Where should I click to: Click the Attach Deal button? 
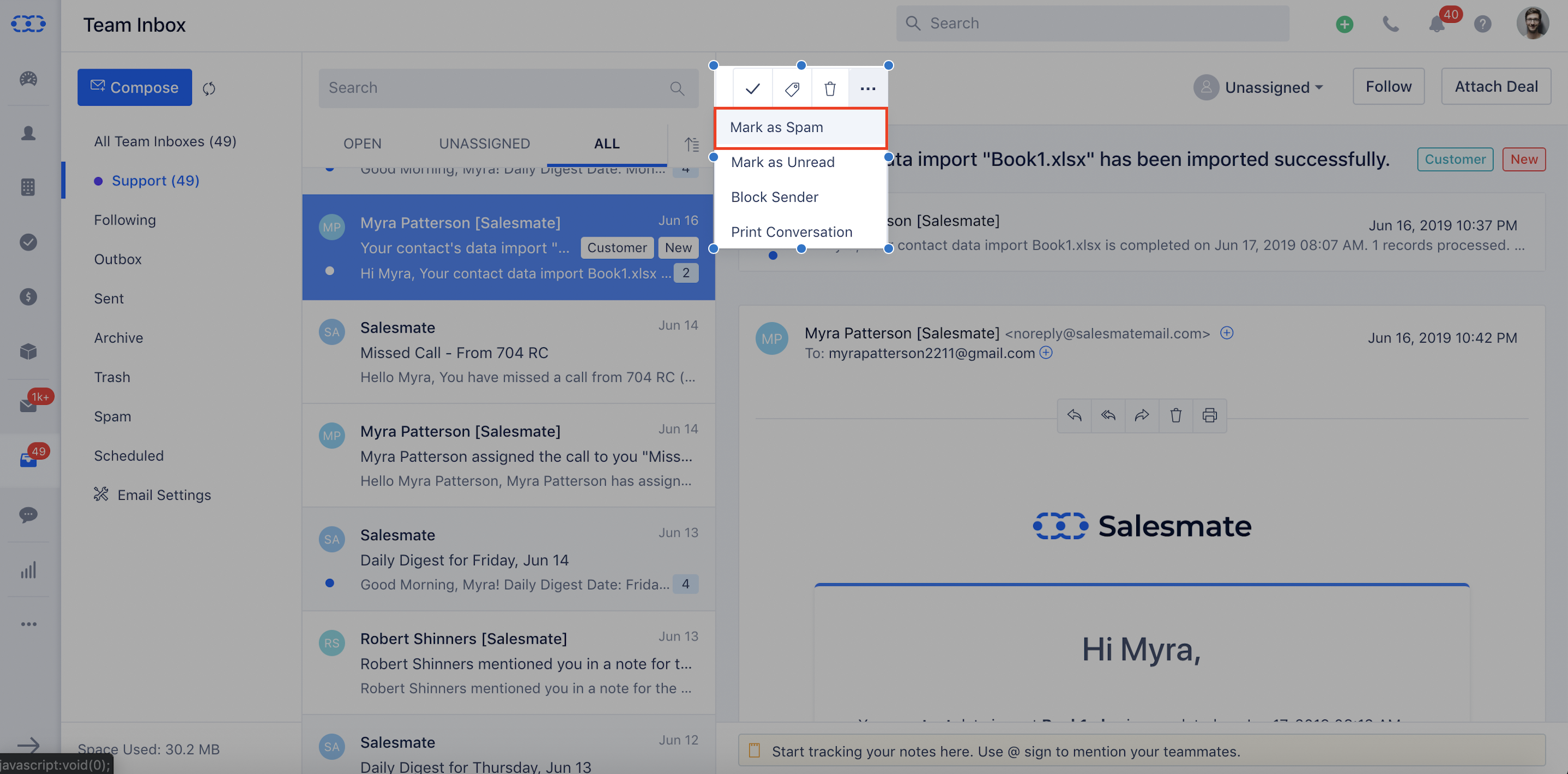1495,87
